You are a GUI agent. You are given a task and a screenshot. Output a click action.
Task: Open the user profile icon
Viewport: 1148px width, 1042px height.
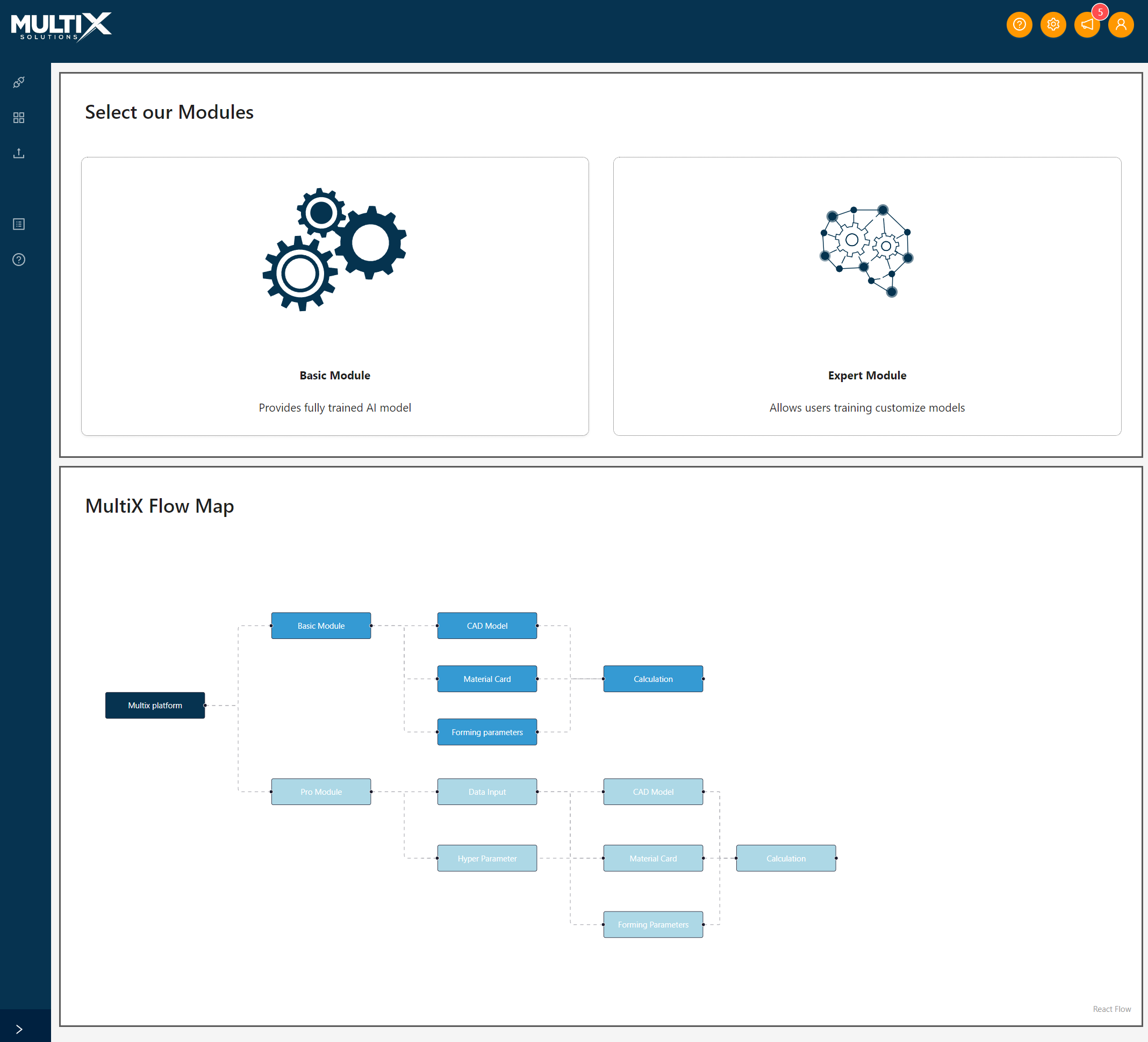pos(1120,25)
